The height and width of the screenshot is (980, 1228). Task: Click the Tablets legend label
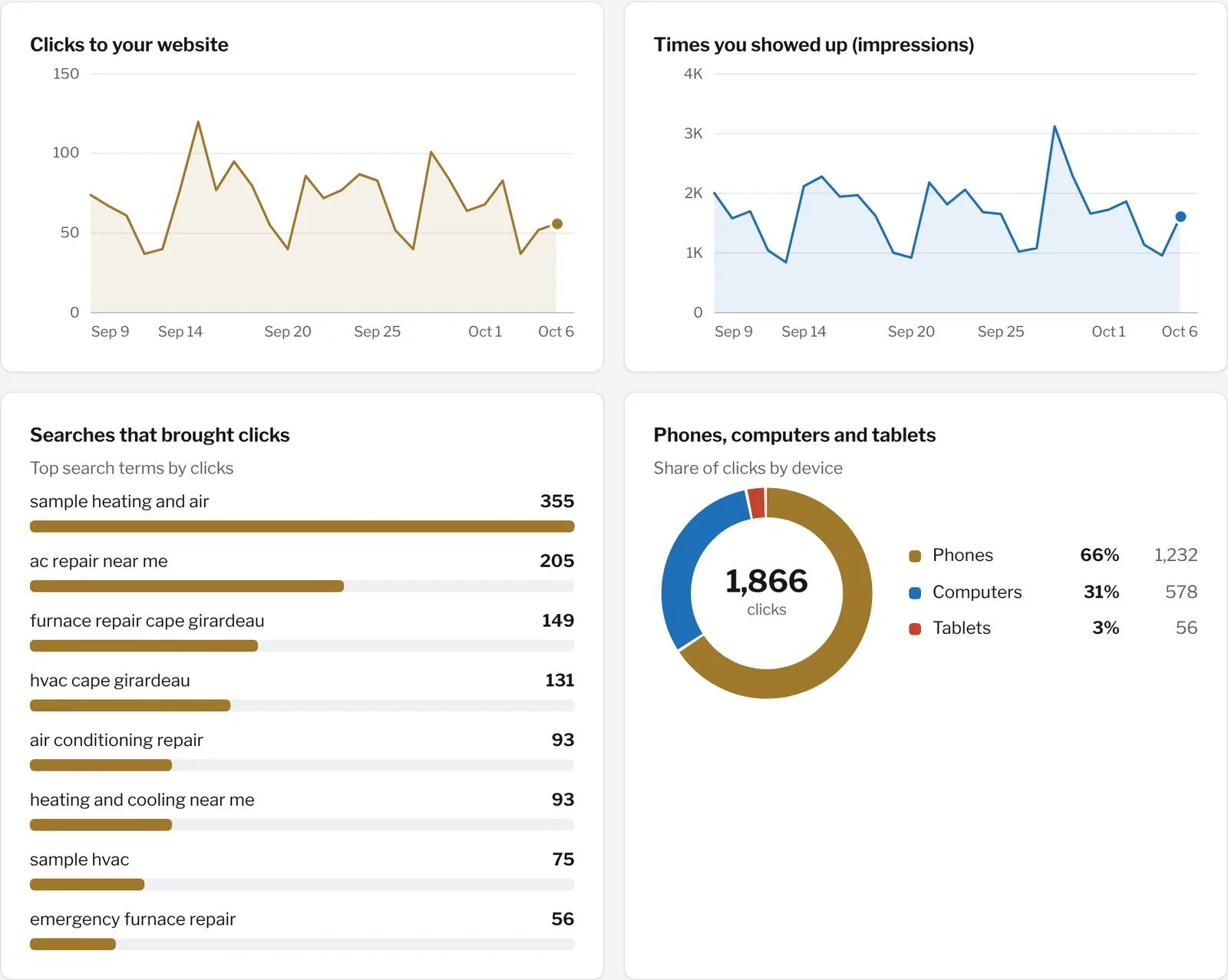pyautogui.click(x=962, y=629)
